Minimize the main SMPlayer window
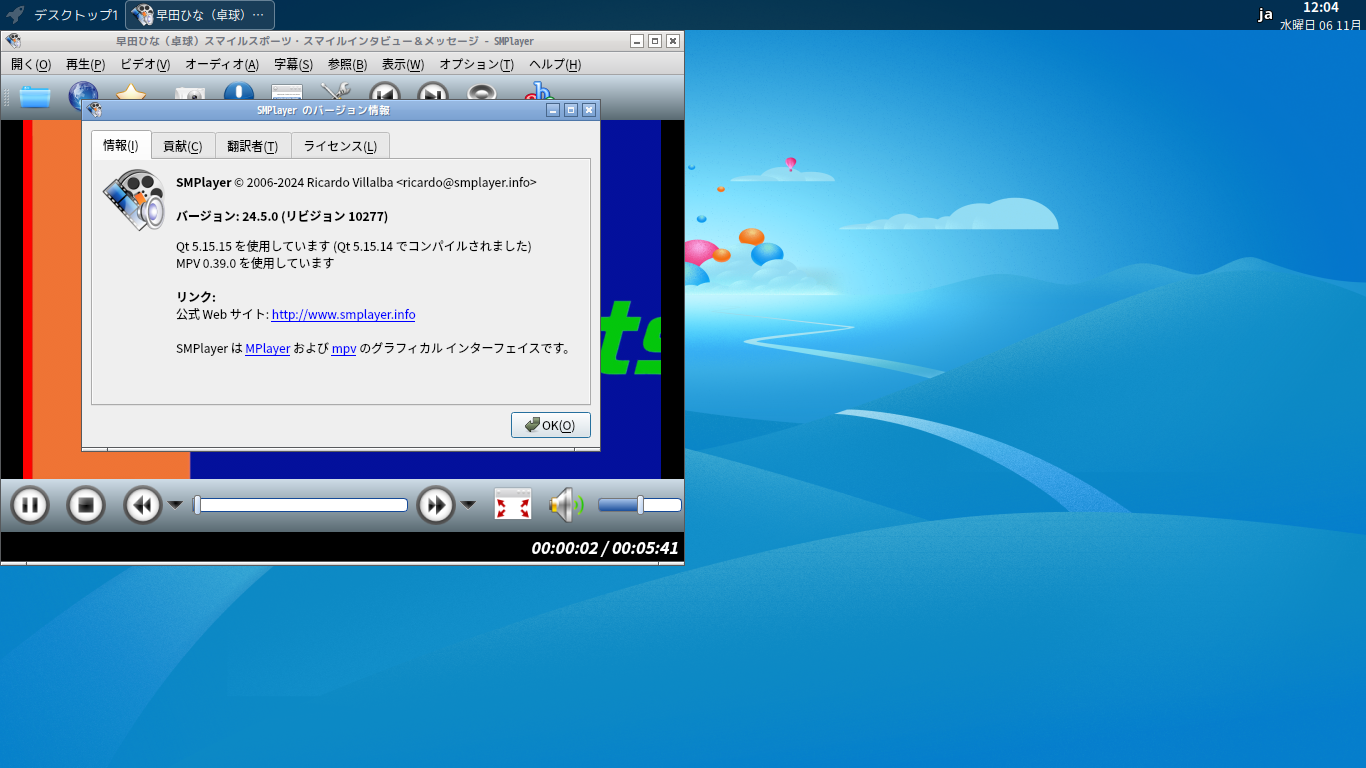This screenshot has height=768, width=1366. pyautogui.click(x=637, y=41)
